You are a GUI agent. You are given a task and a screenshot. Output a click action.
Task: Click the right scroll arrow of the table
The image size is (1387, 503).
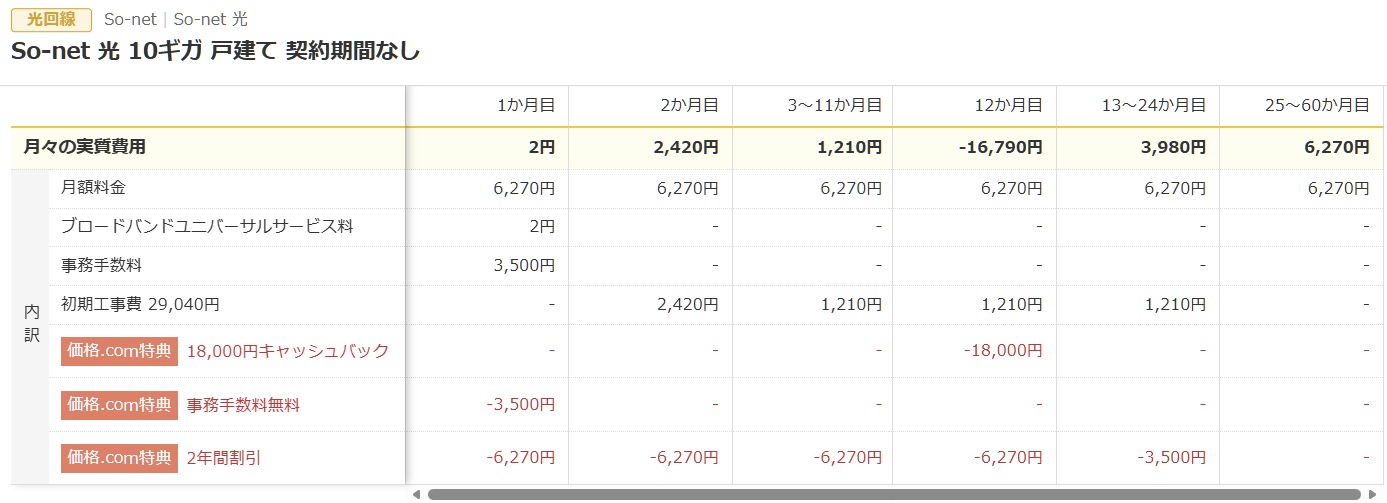(1371, 494)
